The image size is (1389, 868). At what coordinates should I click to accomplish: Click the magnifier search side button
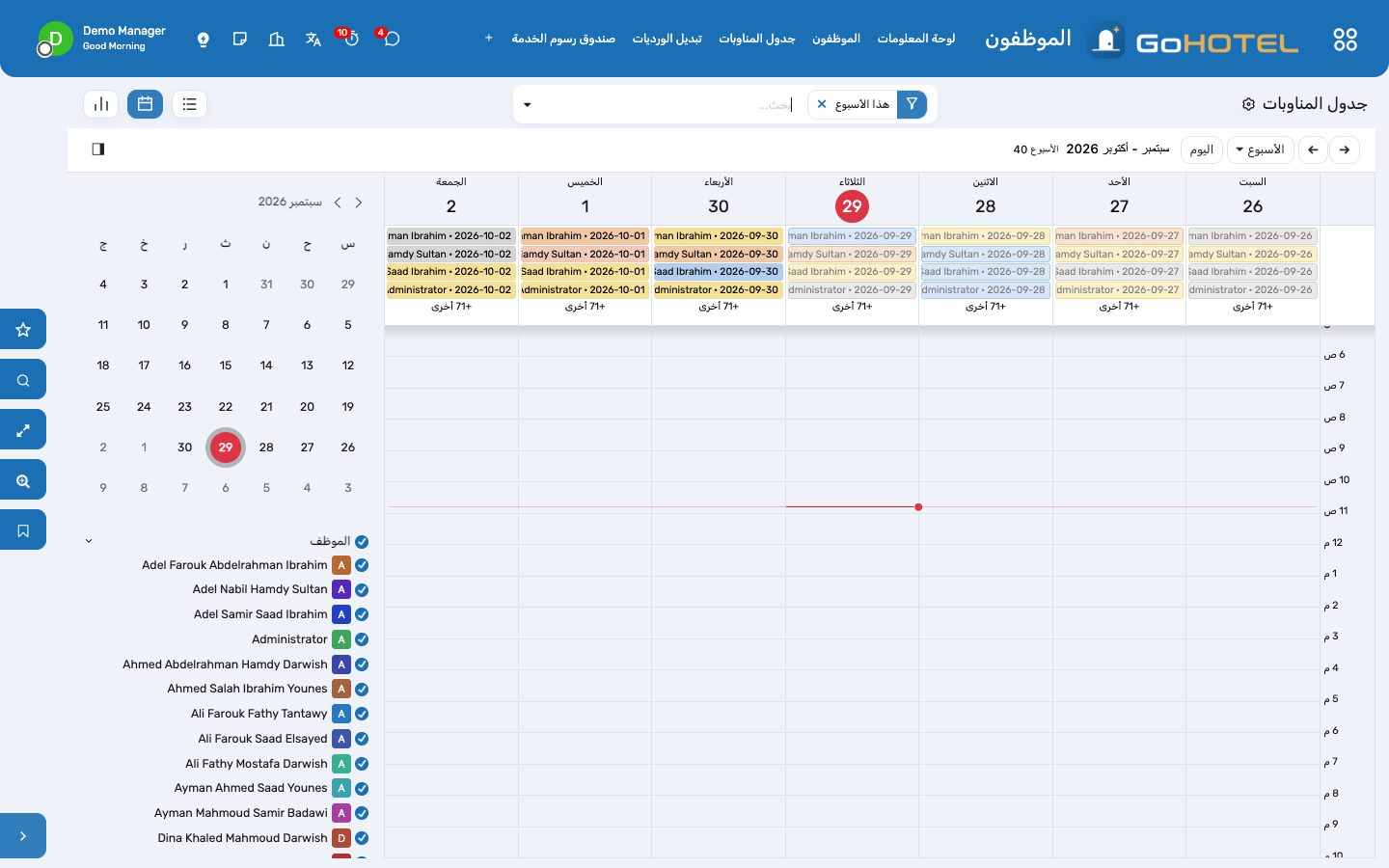23,380
